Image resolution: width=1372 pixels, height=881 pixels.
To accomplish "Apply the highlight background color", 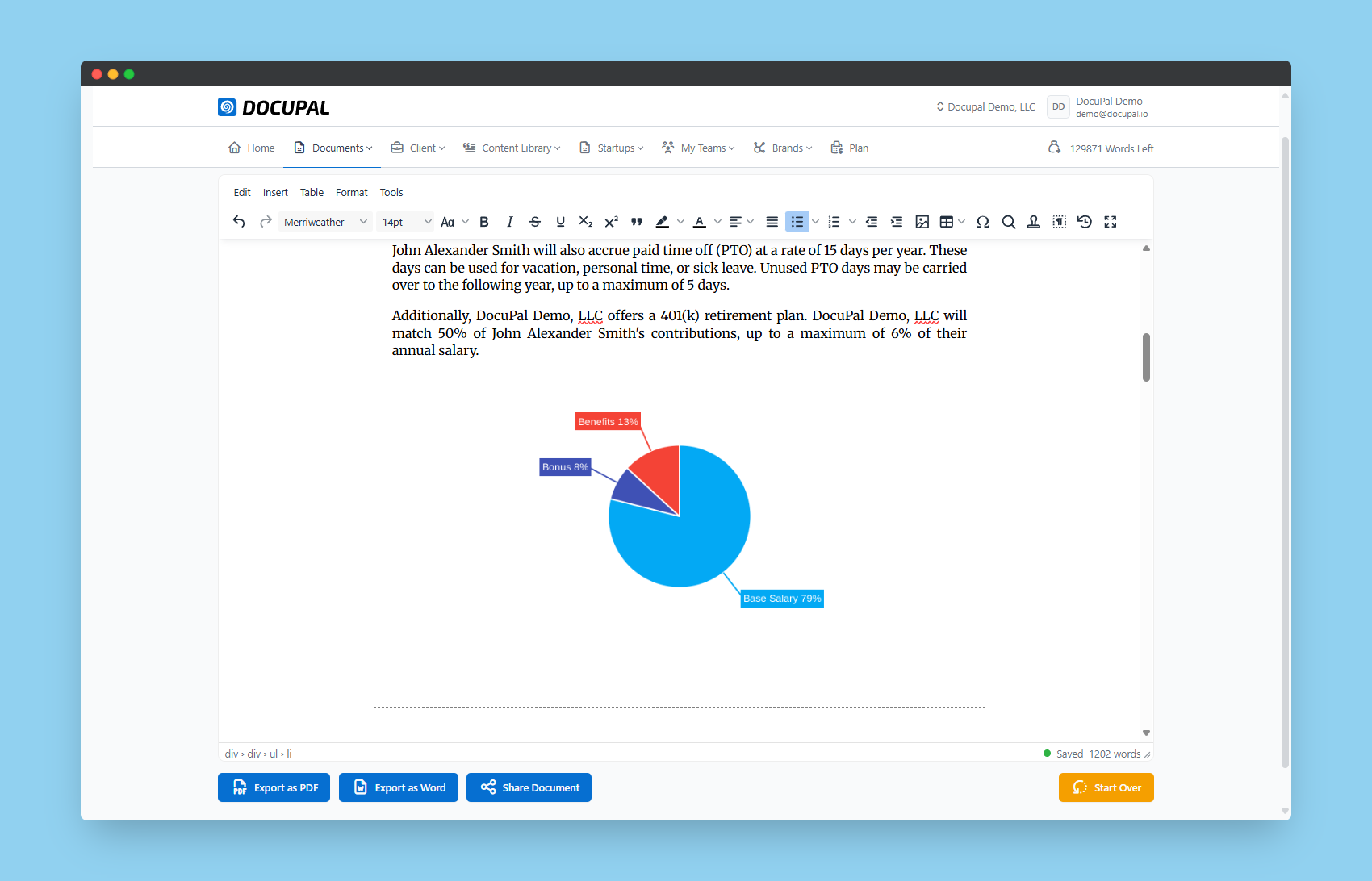I will coord(663,222).
